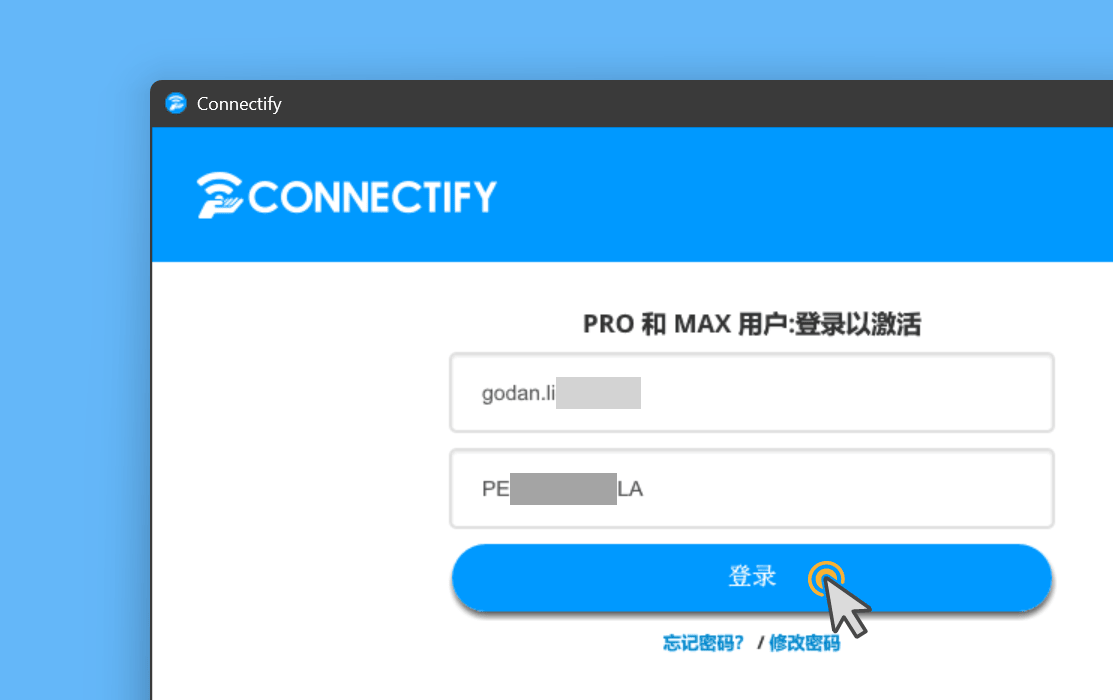Open the 修改密码 change password link
Viewport: 1113px width, 700px height.
click(804, 643)
